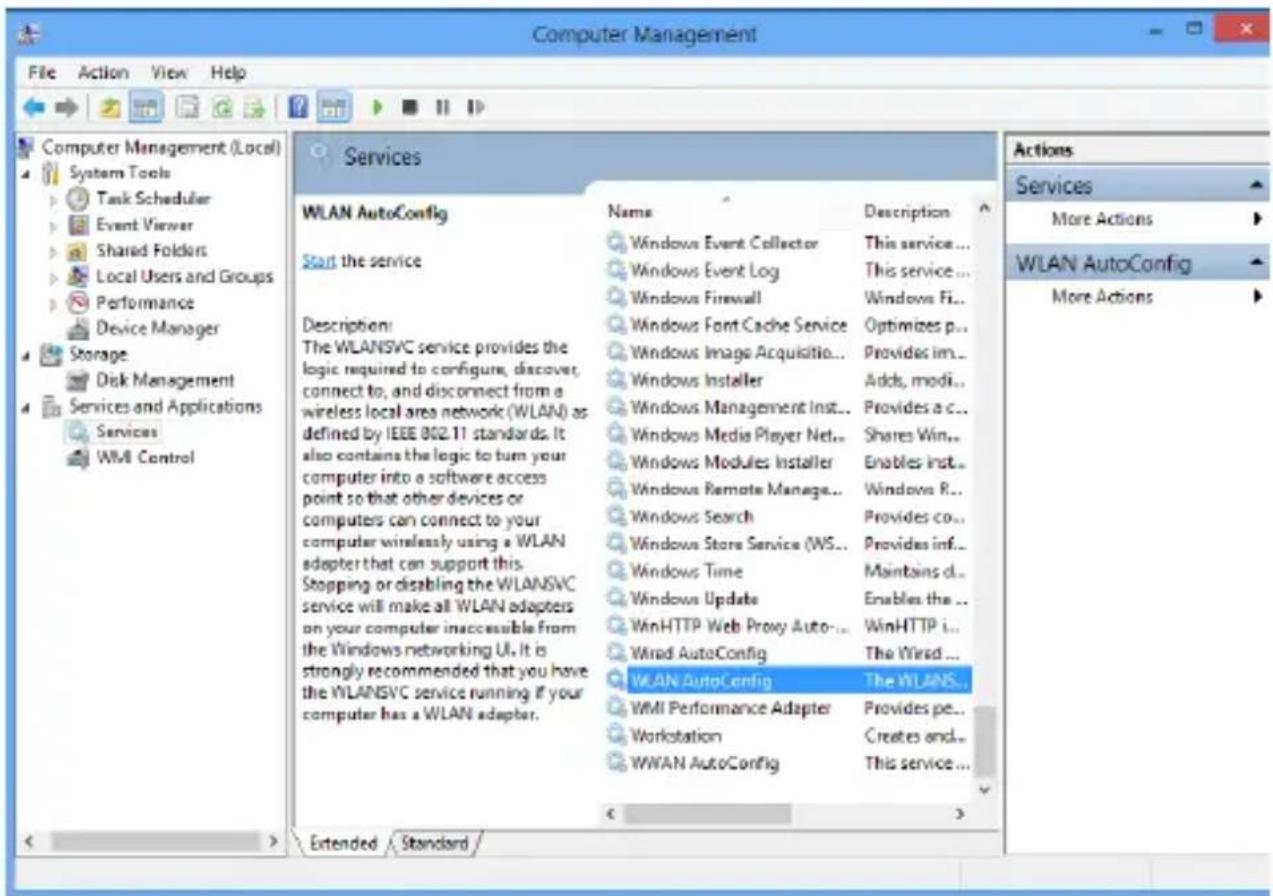Expand the Shared Folders node arrow

pos(55,250)
